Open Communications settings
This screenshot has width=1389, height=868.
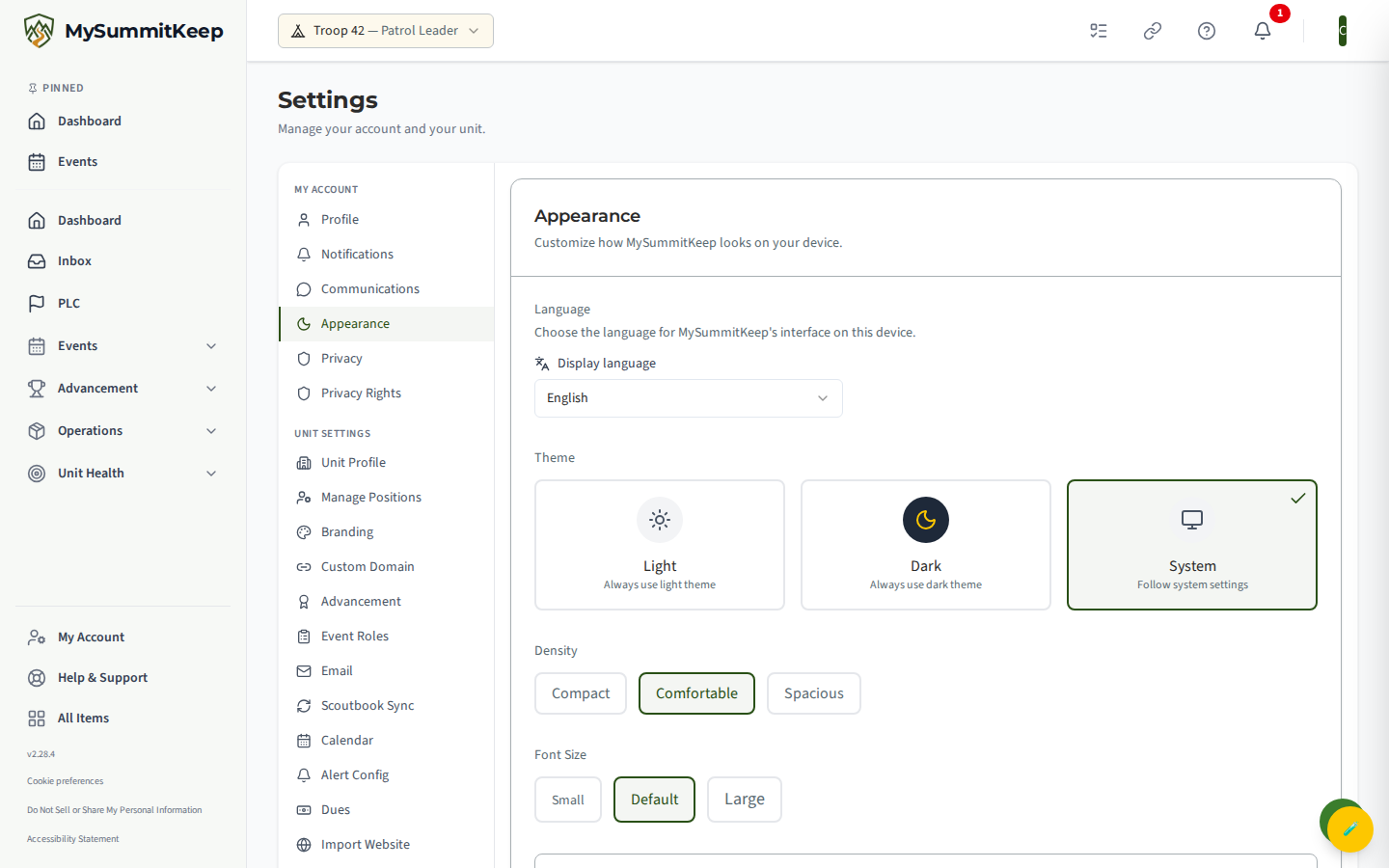(386, 289)
